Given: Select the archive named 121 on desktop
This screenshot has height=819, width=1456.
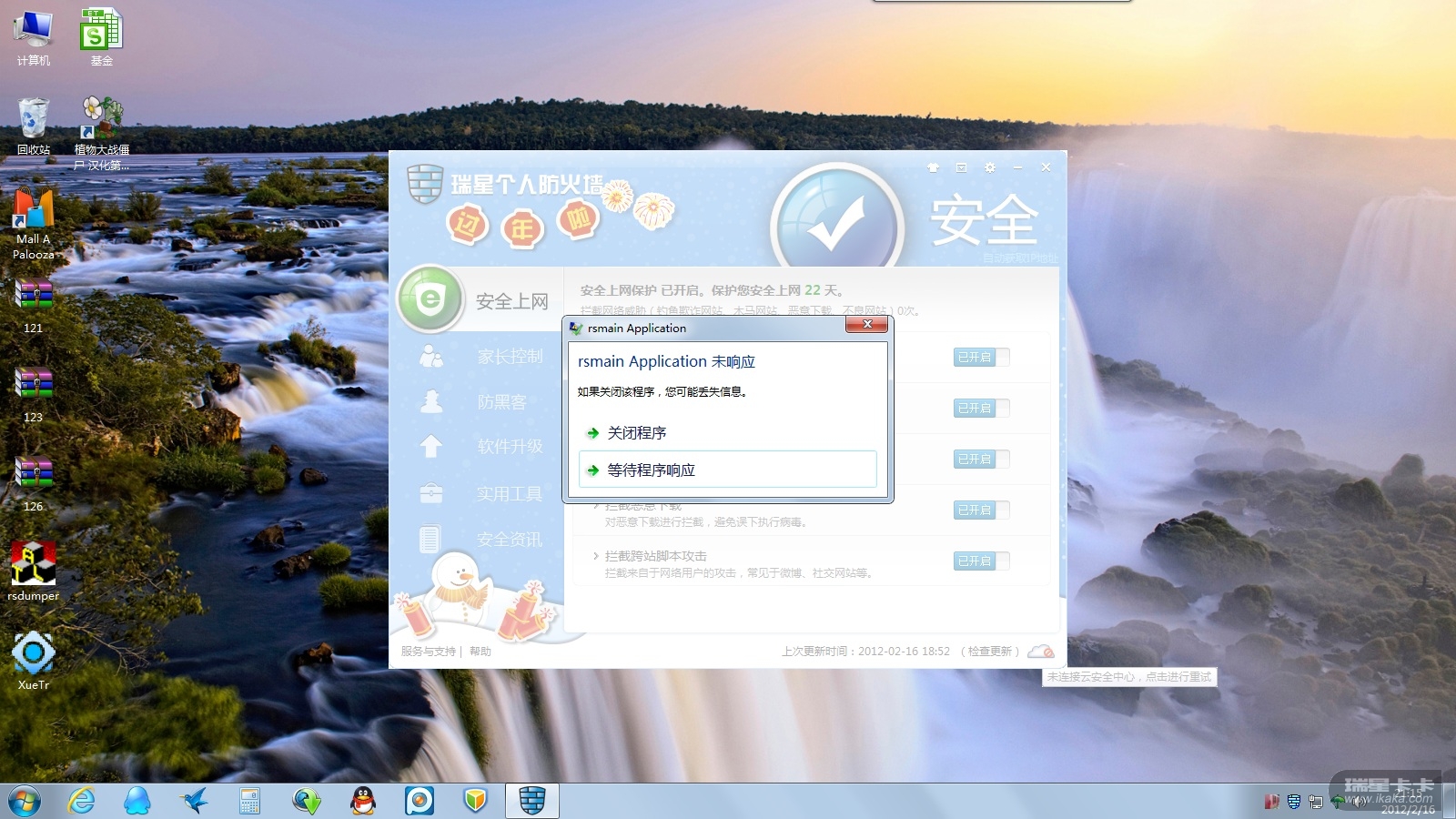Looking at the screenshot, I should tap(34, 306).
